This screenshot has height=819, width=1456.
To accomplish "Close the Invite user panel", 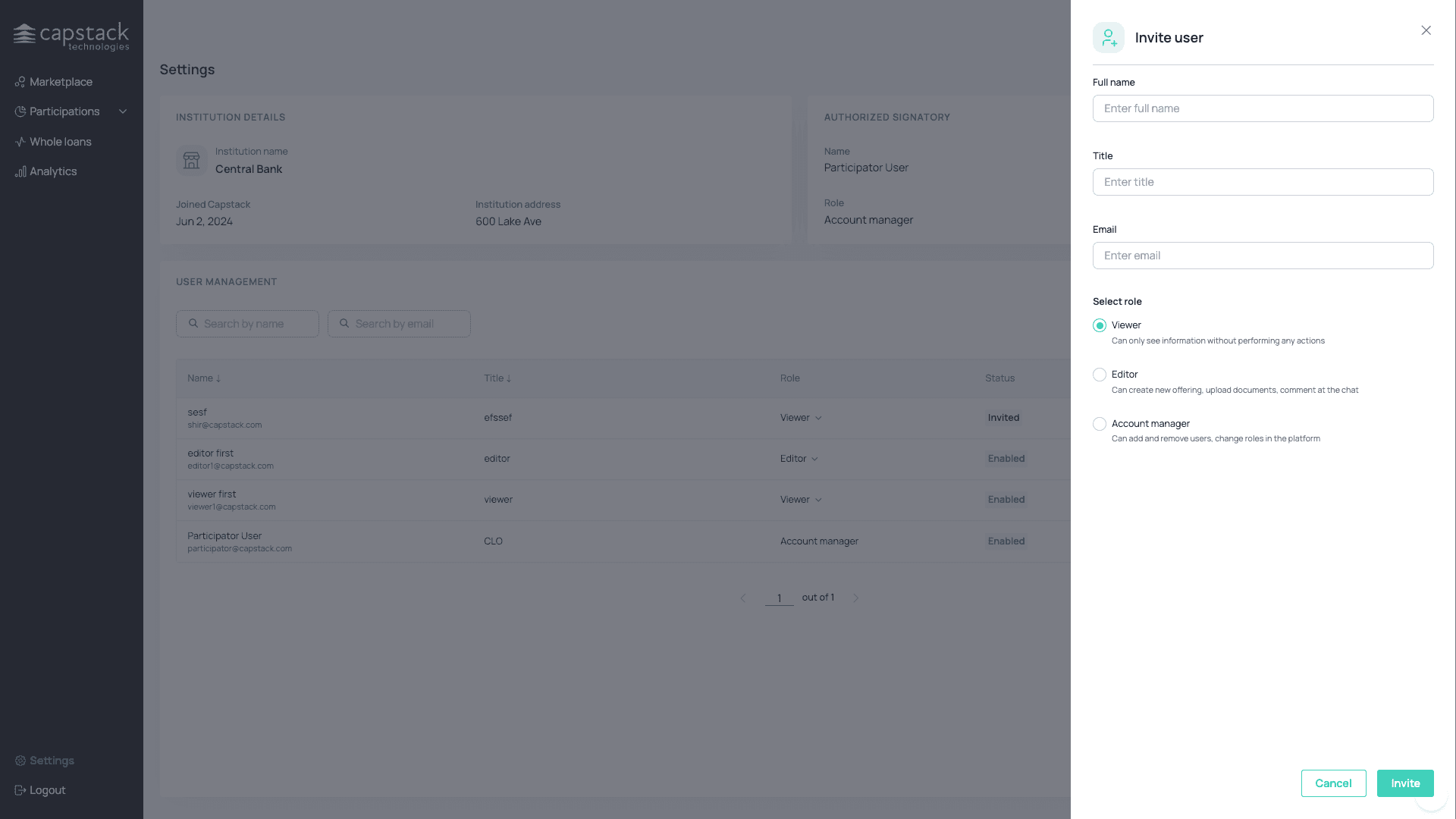I will 1426,30.
